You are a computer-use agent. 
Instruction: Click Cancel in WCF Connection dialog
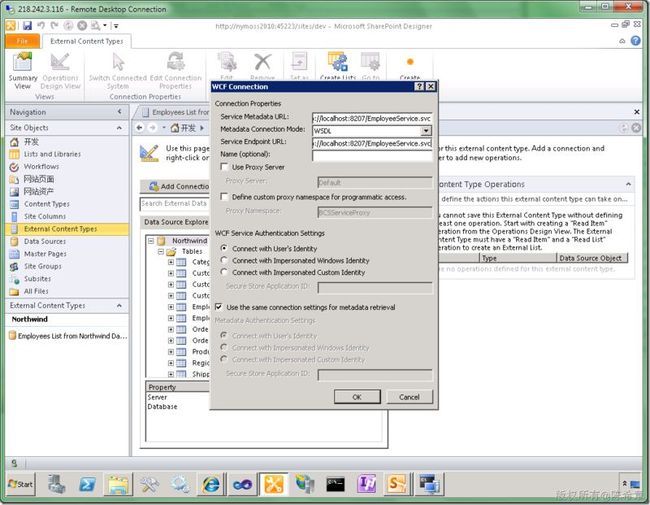pyautogui.click(x=410, y=397)
